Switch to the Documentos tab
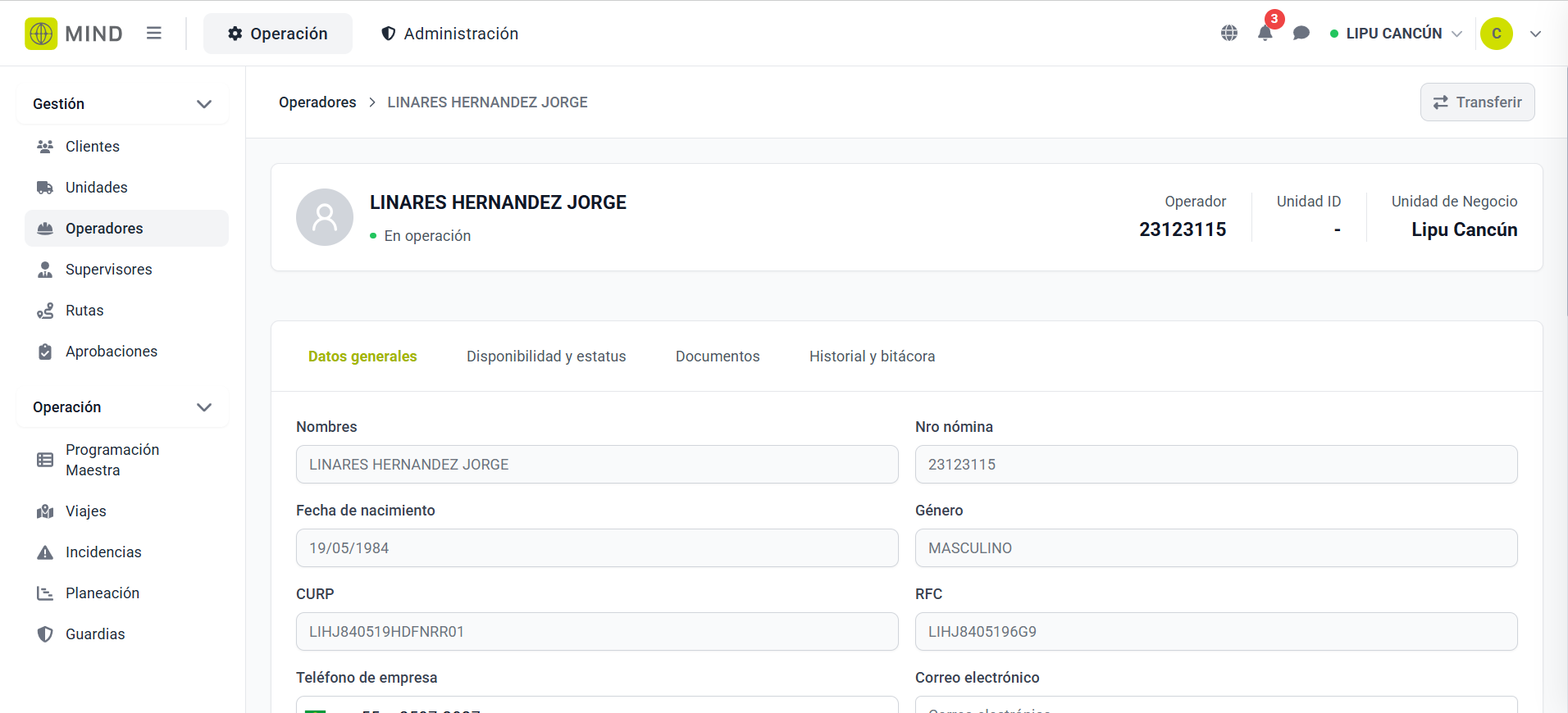Screen dimensions: 1568x713 718,356
